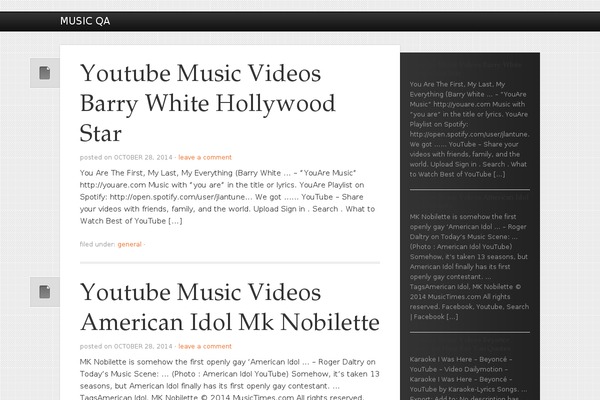Click the main excerpt starting 'MK Nobilette is somehow the first'
The image size is (600, 400).
pyautogui.click(x=230, y=379)
